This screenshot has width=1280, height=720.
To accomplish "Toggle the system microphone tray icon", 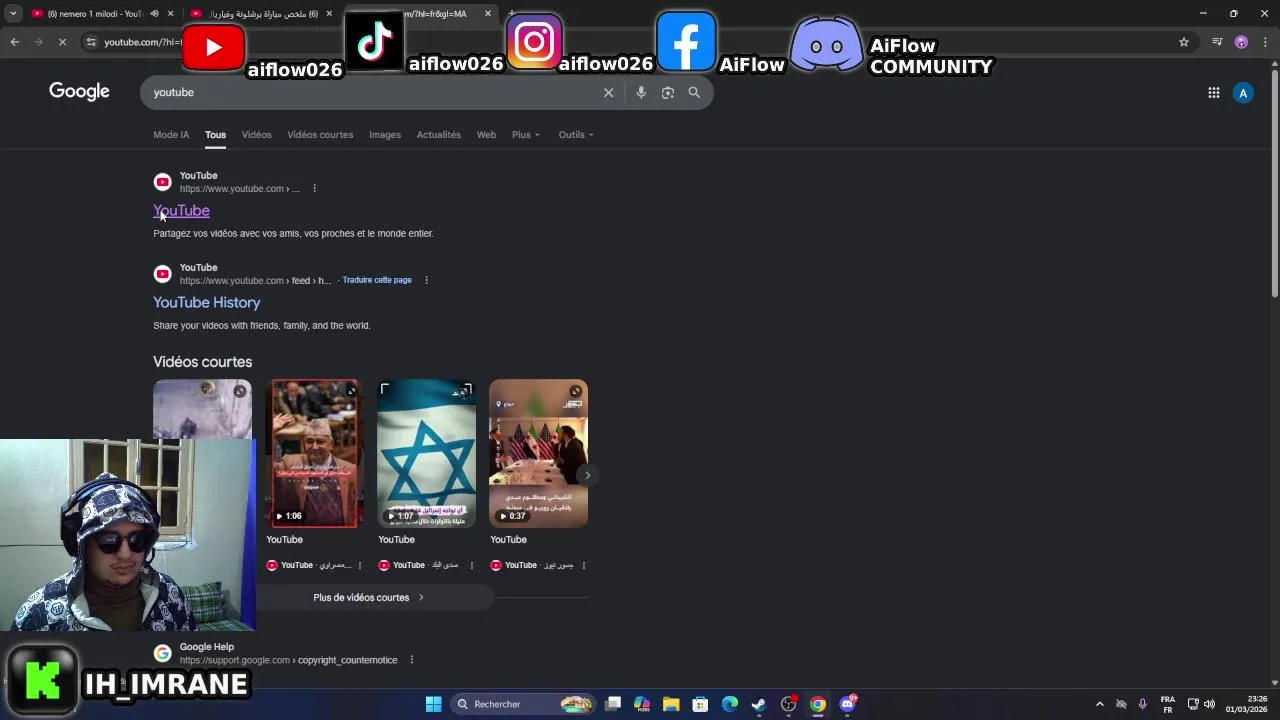I will tap(1142, 704).
